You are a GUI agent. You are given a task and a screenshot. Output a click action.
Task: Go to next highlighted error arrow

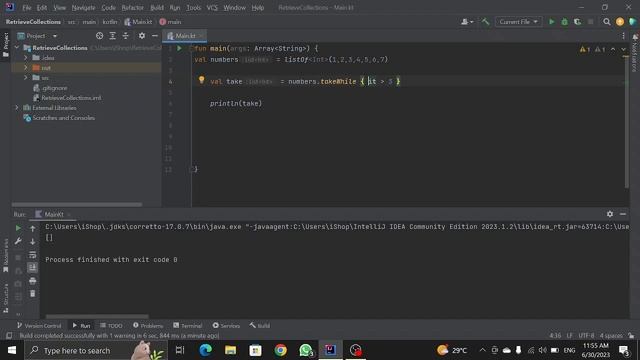pyautogui.click(x=623, y=49)
